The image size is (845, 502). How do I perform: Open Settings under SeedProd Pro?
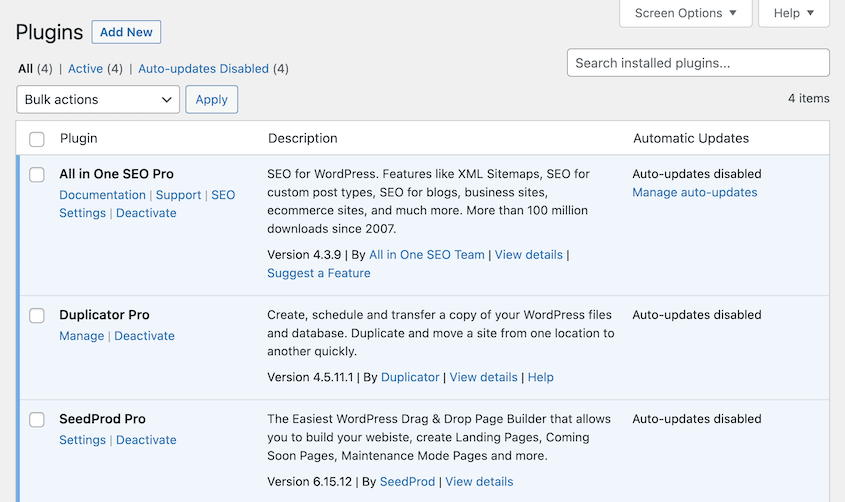pos(82,440)
